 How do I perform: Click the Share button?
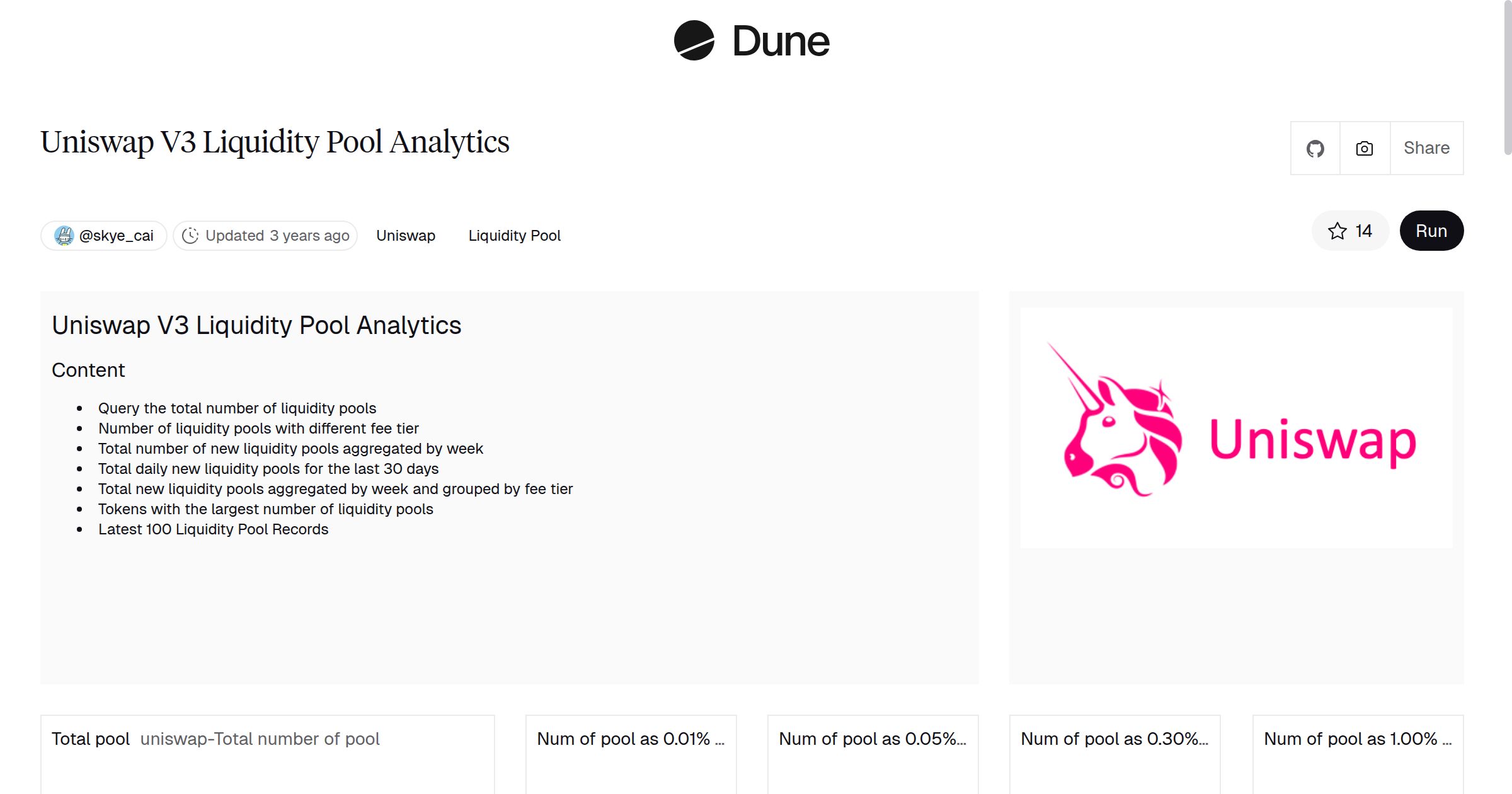[x=1426, y=147]
